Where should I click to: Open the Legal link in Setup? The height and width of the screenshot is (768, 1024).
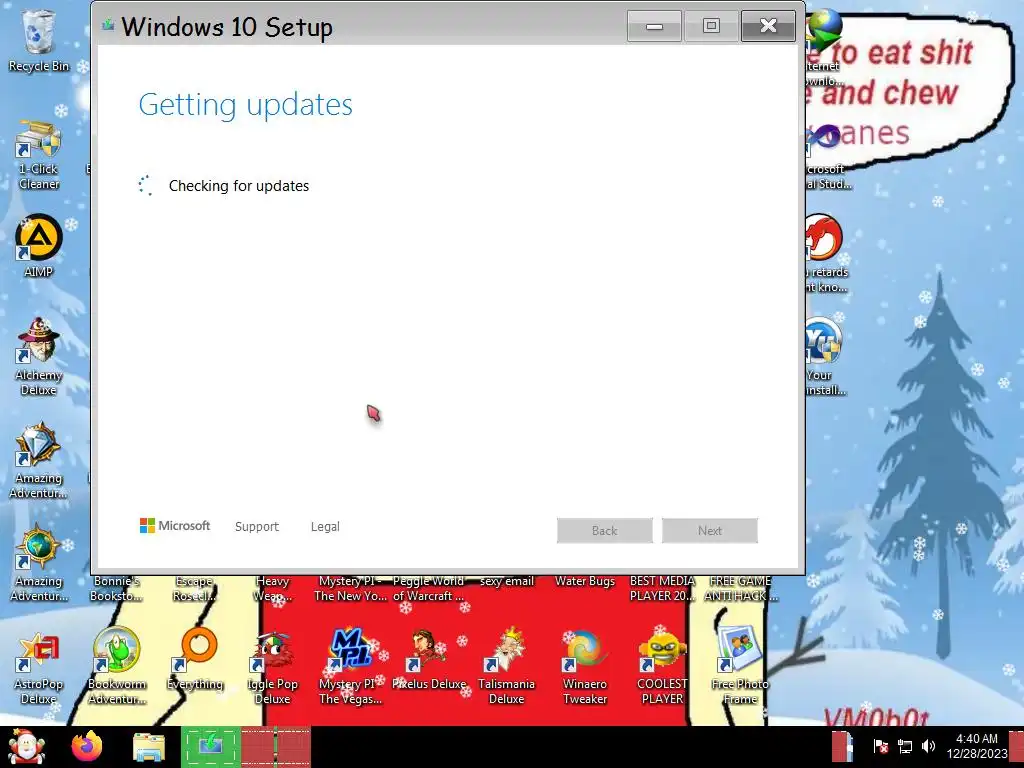click(325, 526)
